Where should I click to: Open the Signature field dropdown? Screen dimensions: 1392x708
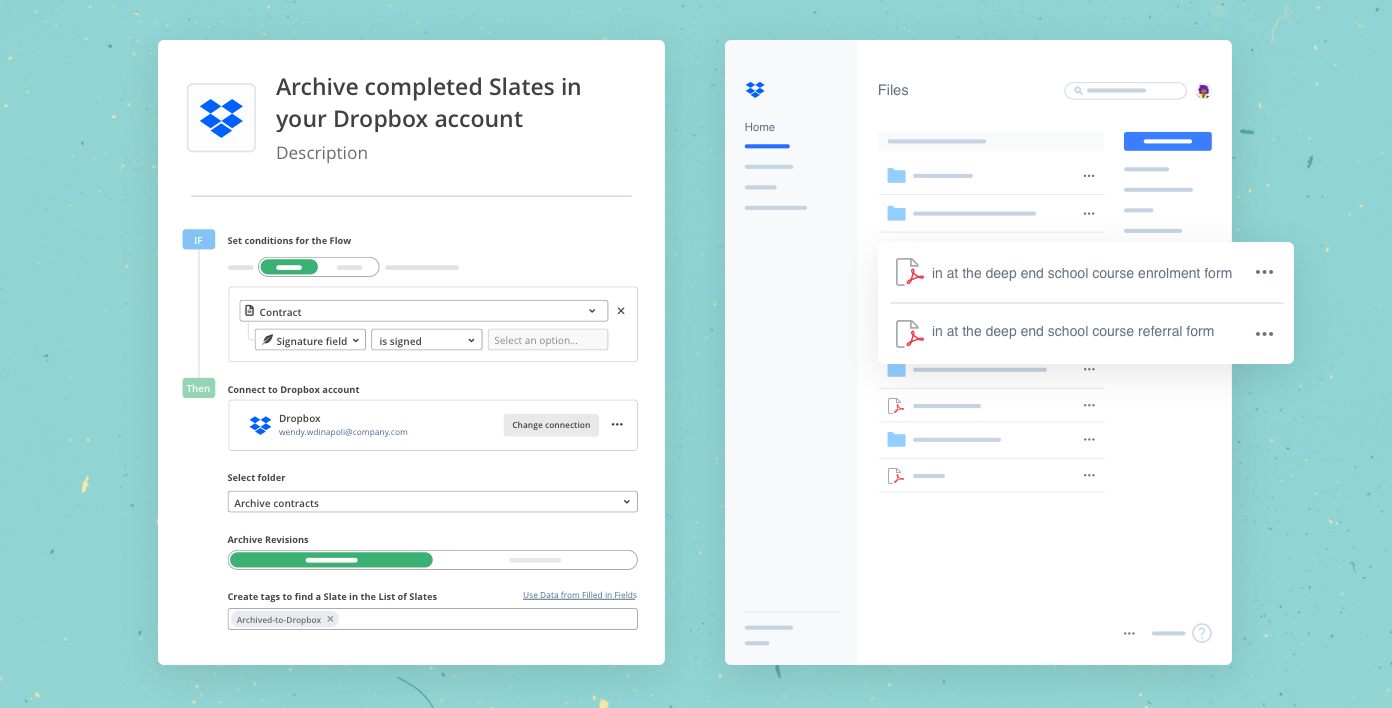(x=310, y=341)
